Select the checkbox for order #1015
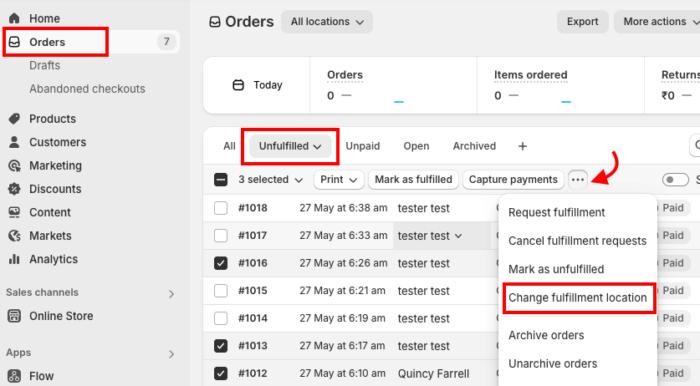 (221, 291)
